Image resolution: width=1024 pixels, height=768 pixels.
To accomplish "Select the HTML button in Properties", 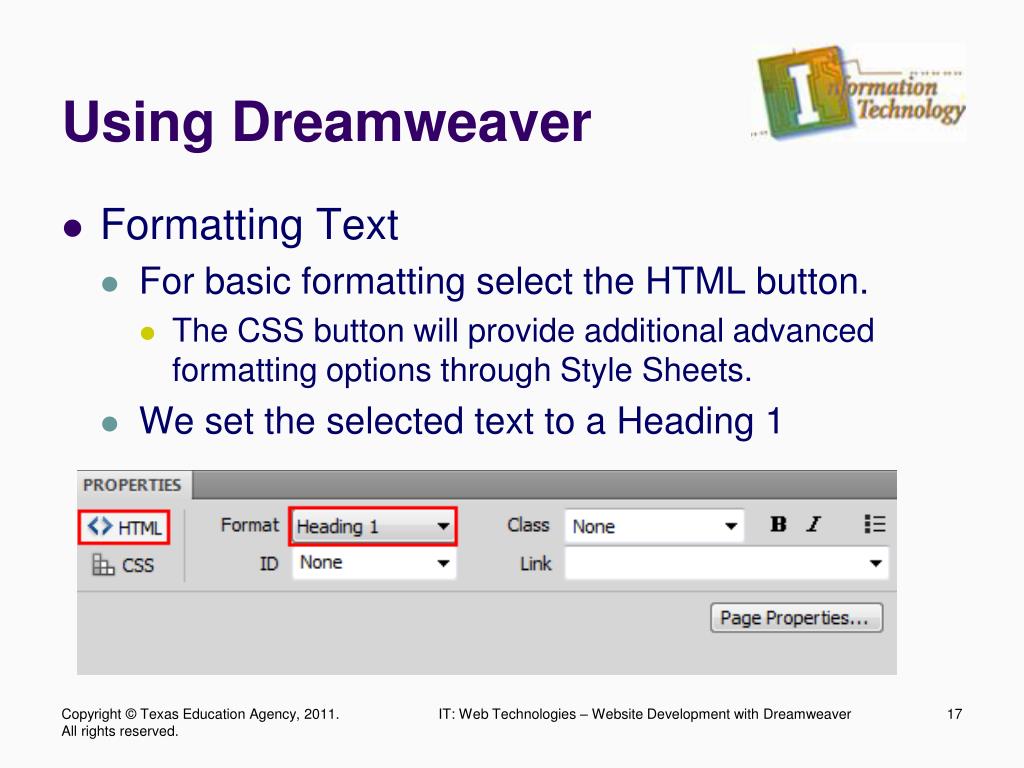I will [124, 527].
